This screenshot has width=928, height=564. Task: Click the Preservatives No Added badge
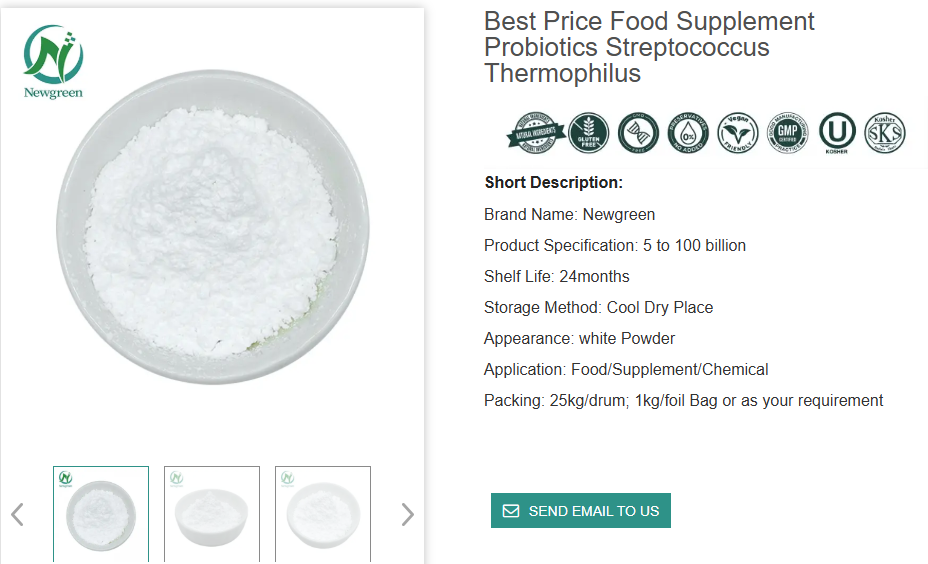pos(688,133)
